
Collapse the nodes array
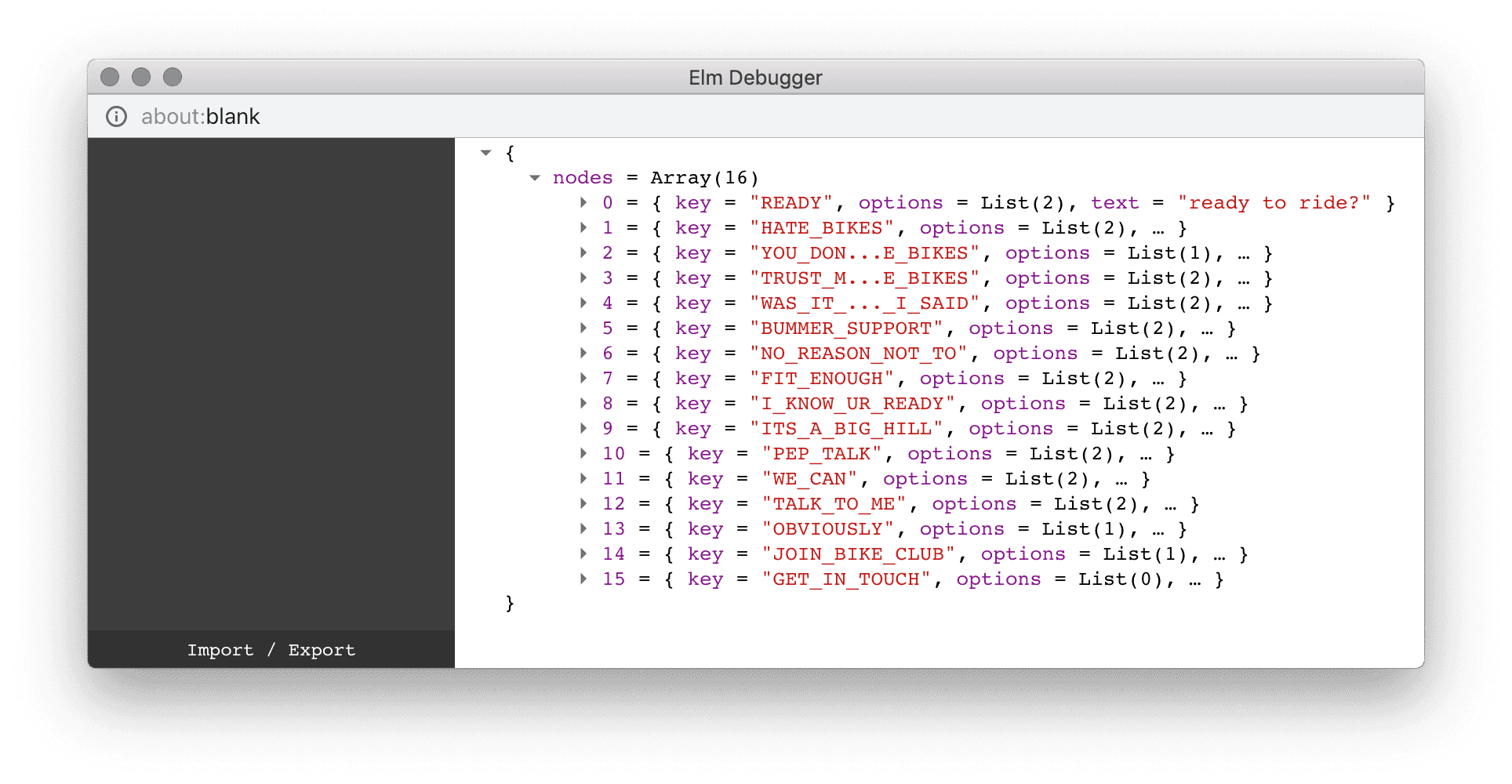[x=535, y=178]
